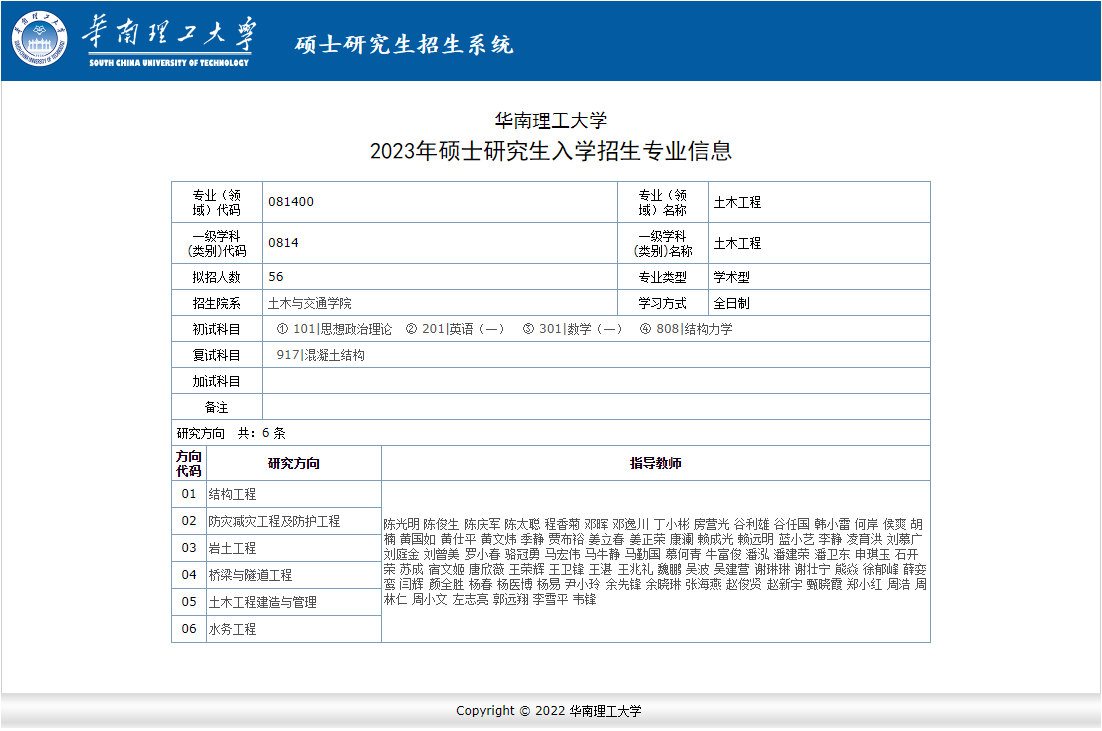
Task: Click the 一级学科(类别)名称 label cell
Action: coord(663,243)
